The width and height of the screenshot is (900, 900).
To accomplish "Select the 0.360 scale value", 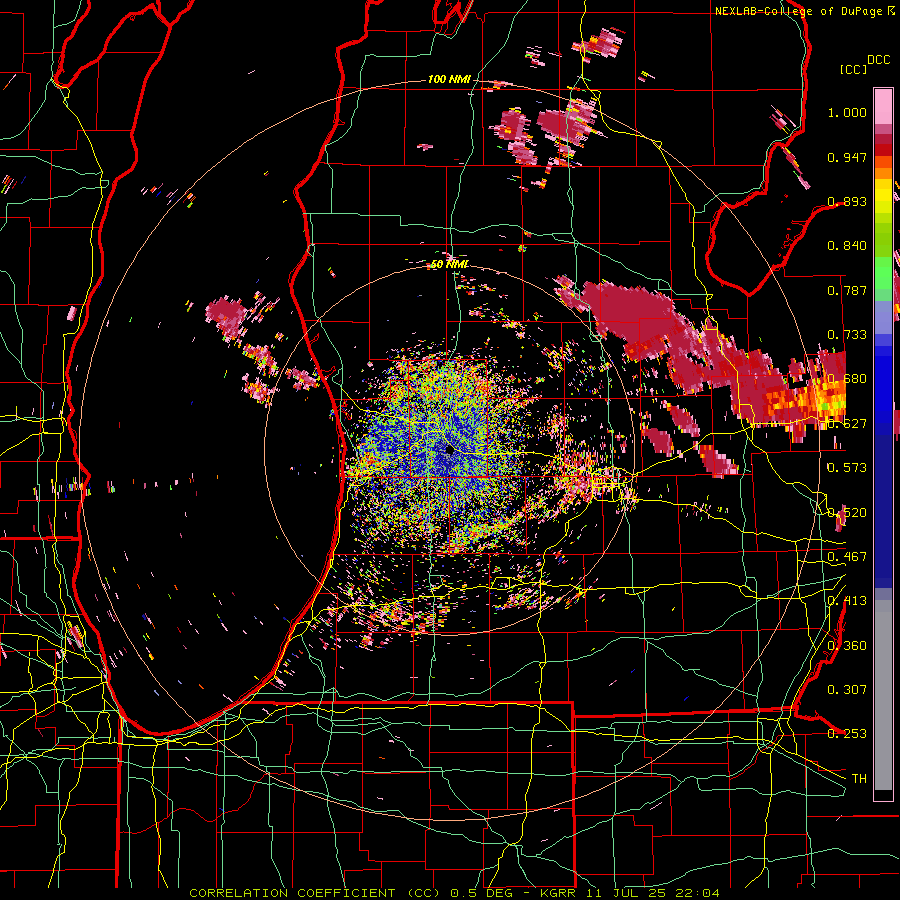I will tap(847, 646).
